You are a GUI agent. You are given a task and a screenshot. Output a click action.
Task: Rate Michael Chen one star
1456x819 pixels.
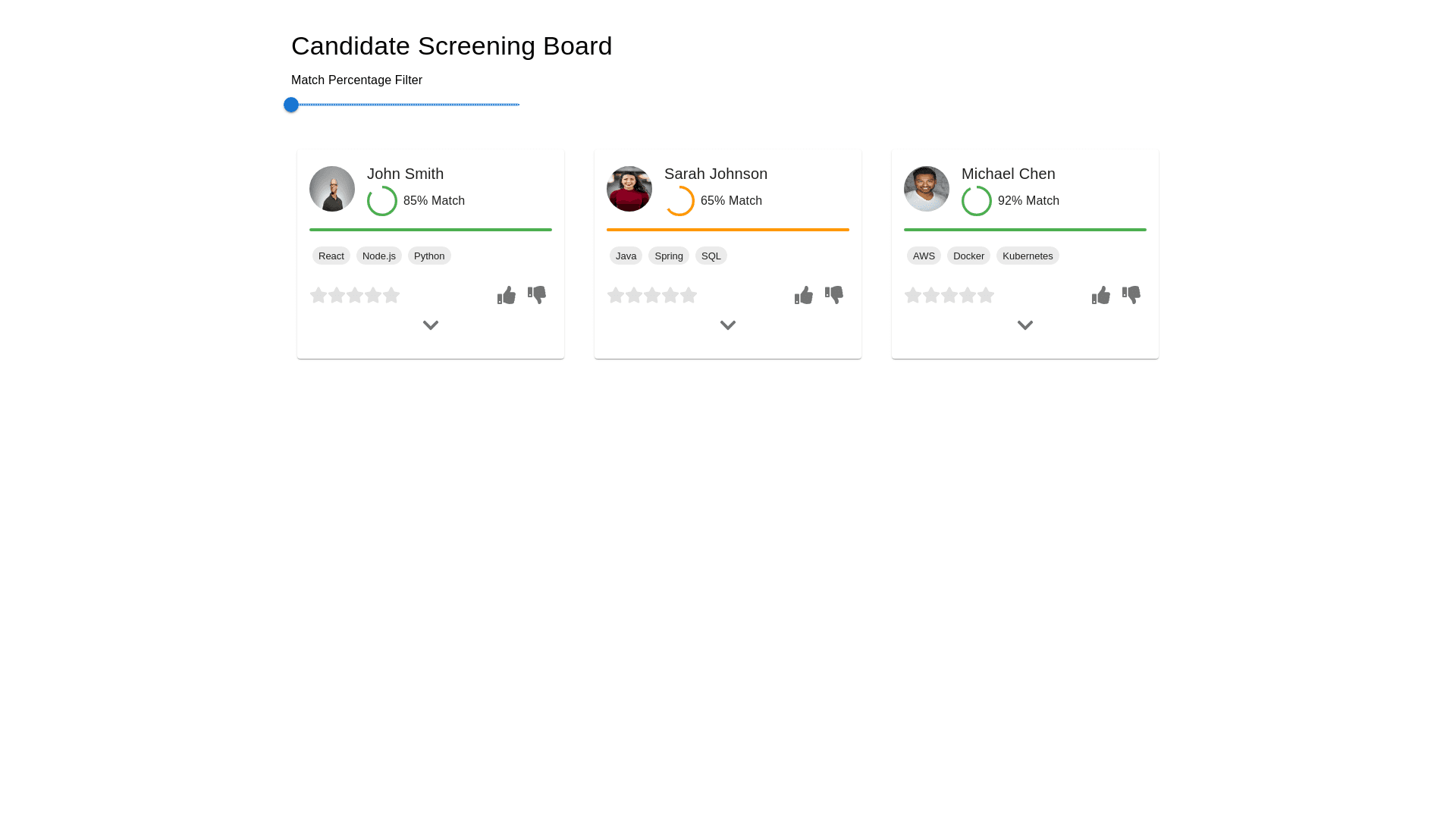point(913,295)
